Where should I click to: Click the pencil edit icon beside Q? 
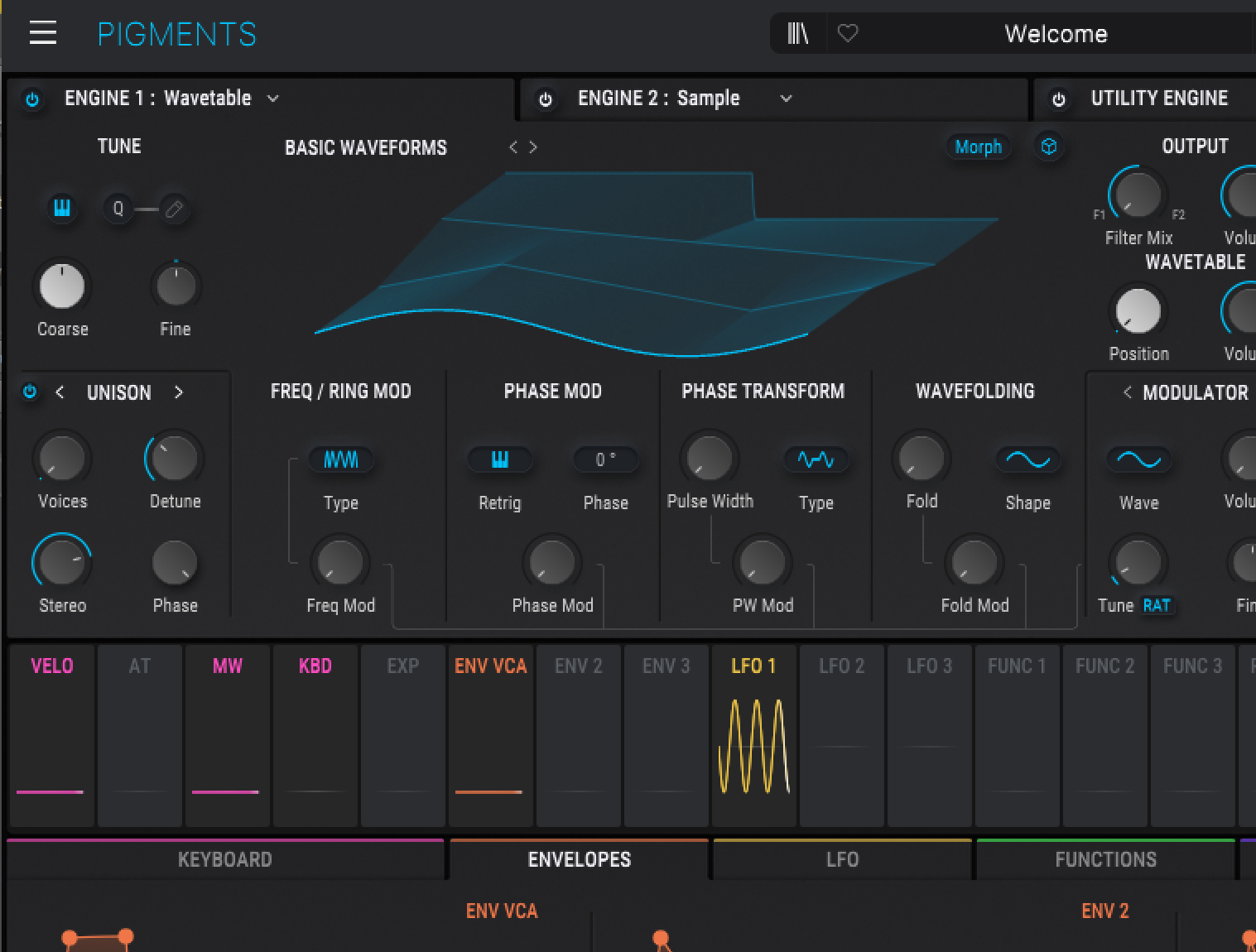pos(174,209)
